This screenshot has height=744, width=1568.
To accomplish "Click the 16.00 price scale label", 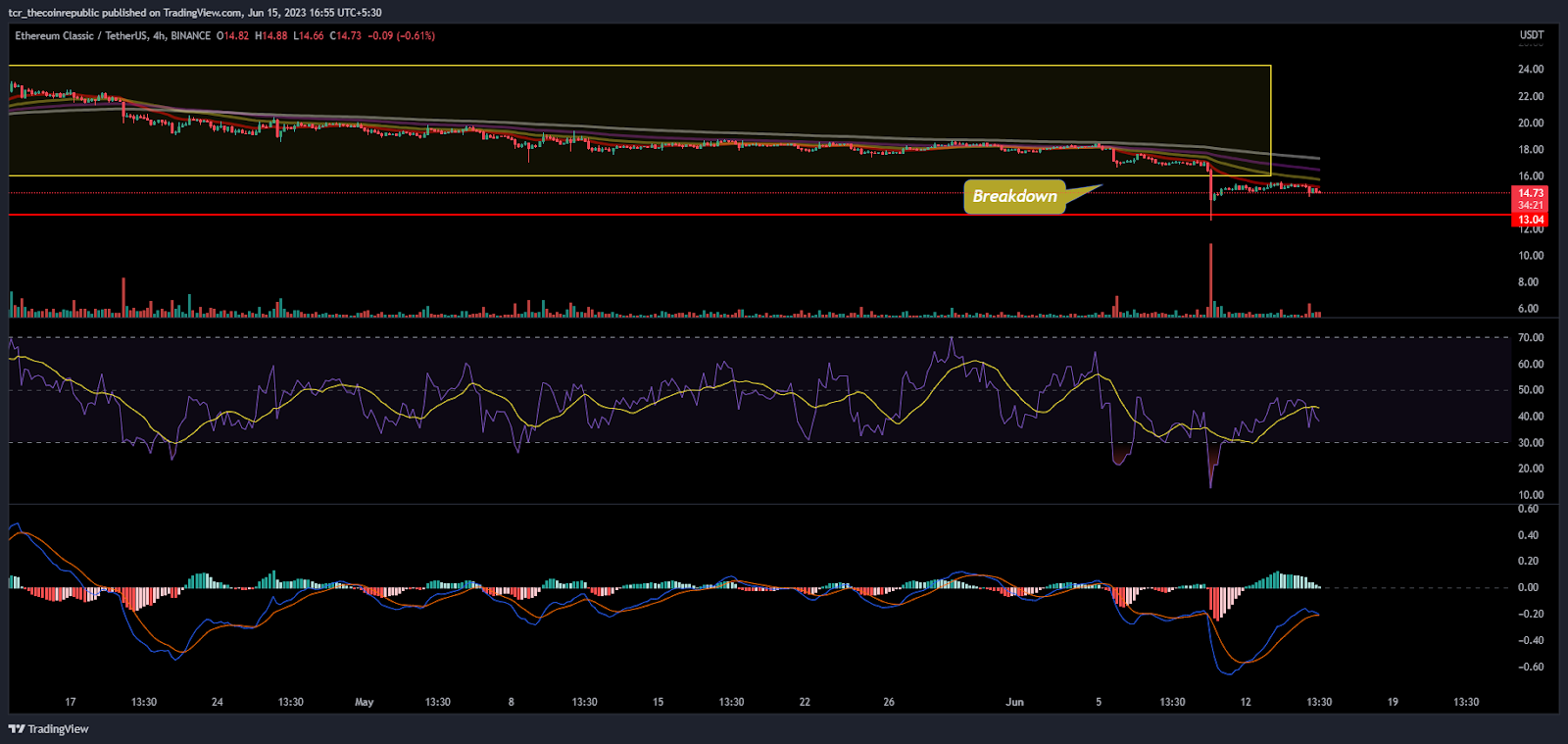I will (x=1531, y=176).
